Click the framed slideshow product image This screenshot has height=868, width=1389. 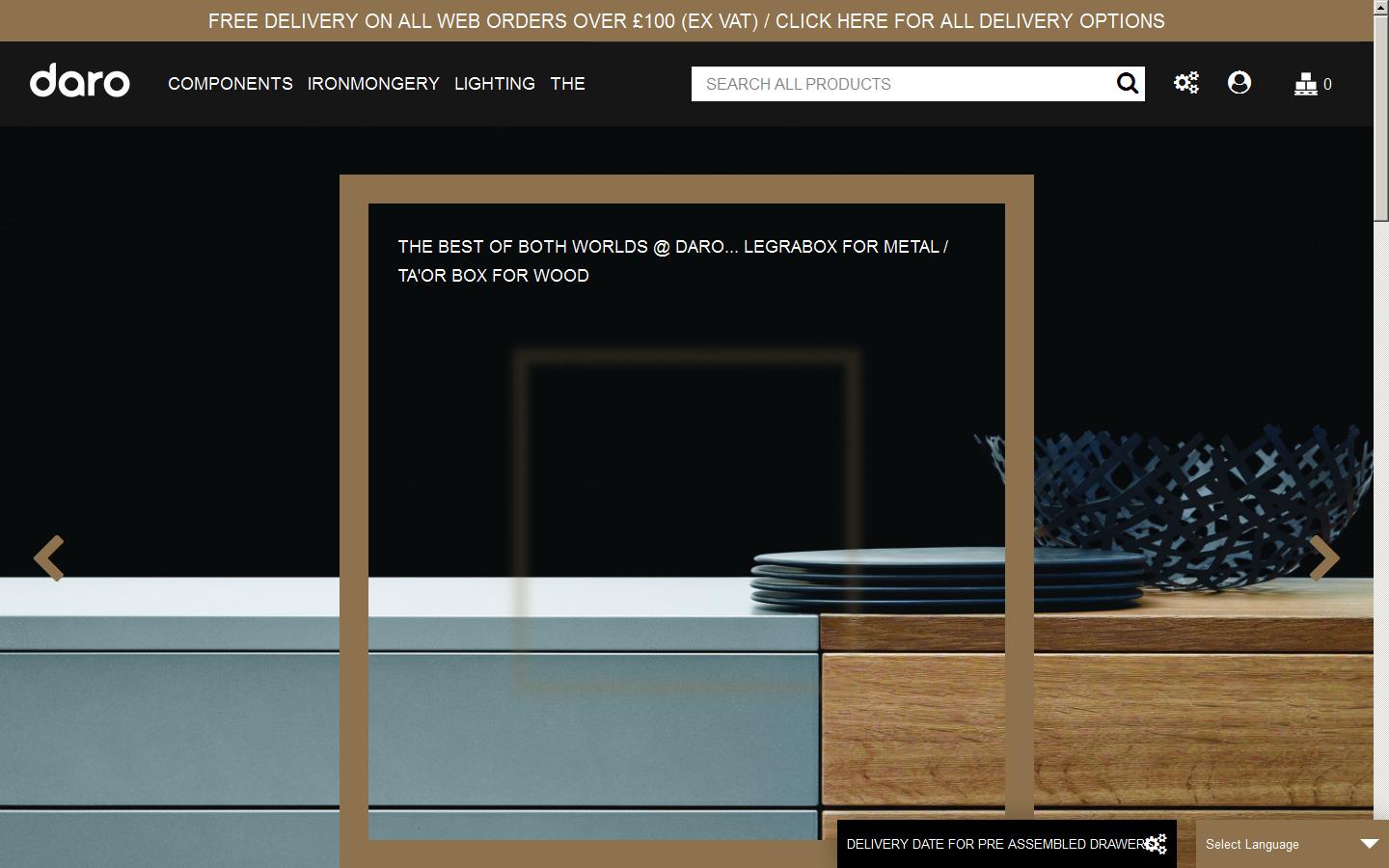686,521
